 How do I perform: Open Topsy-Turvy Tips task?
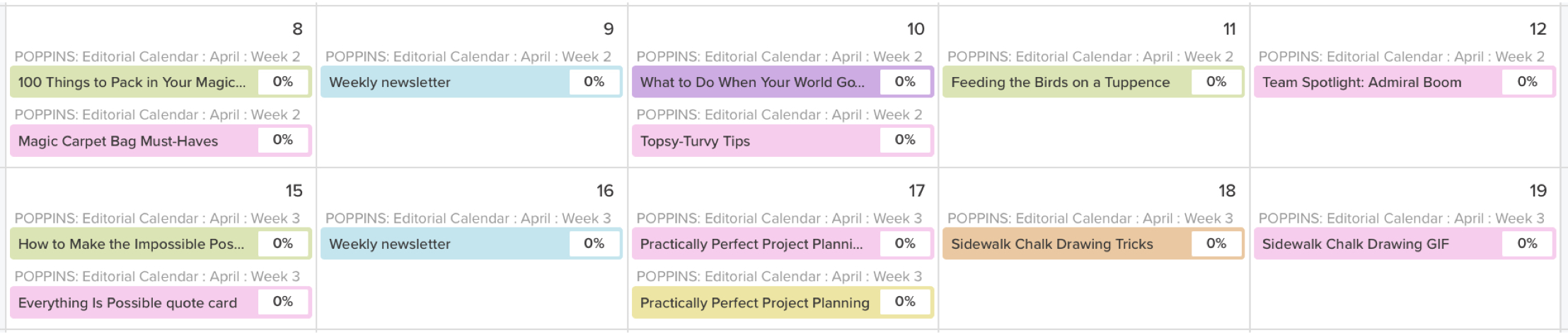695,141
